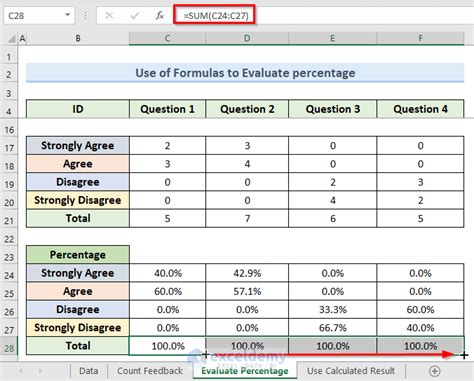Click title 'Use of Formulas to Evaluate percentage'
The image size is (474, 381).
pyautogui.click(x=245, y=73)
